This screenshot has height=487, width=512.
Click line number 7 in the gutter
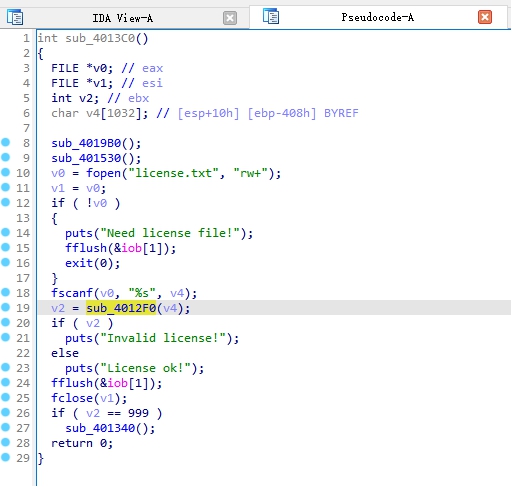coord(26,128)
